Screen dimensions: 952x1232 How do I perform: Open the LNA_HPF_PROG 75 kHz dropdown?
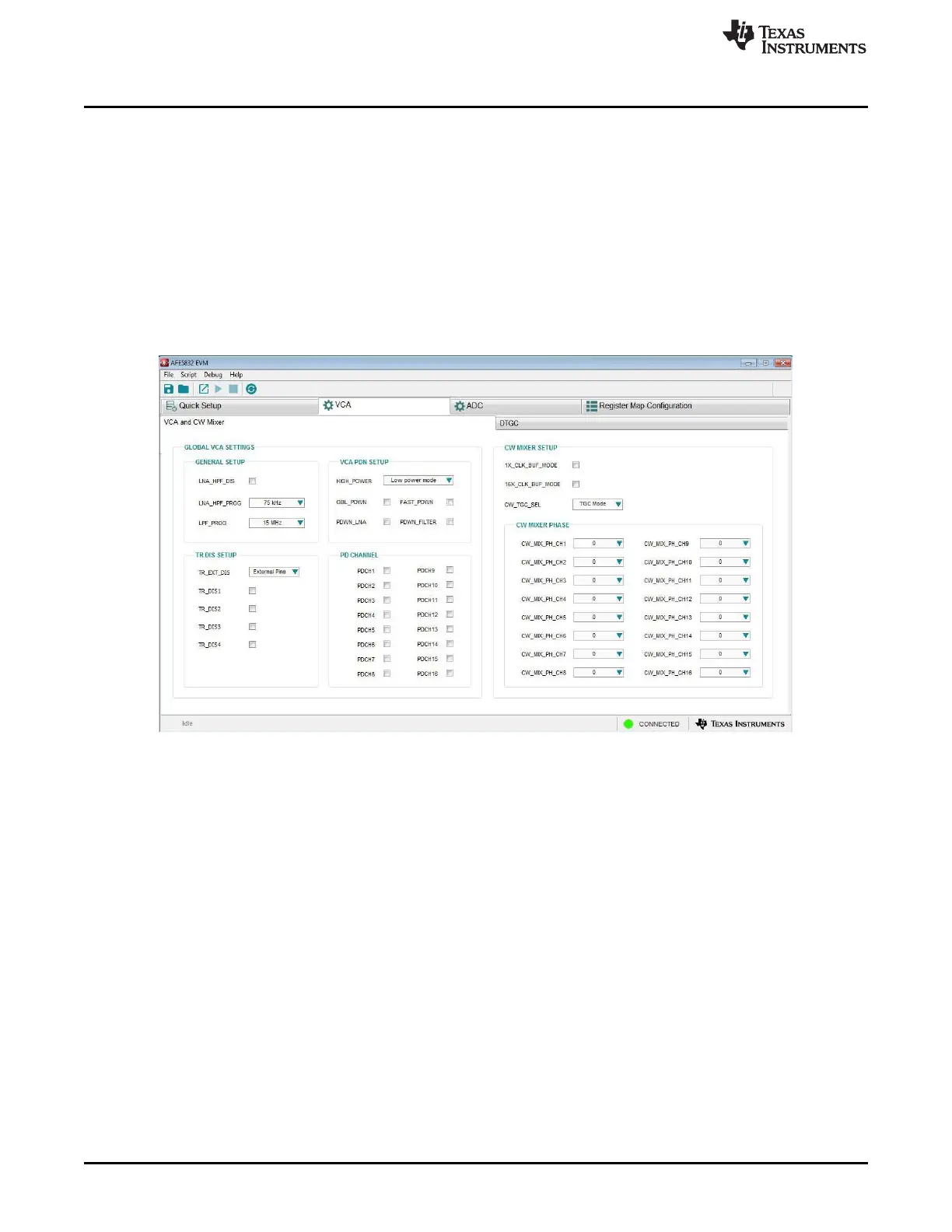[x=277, y=503]
